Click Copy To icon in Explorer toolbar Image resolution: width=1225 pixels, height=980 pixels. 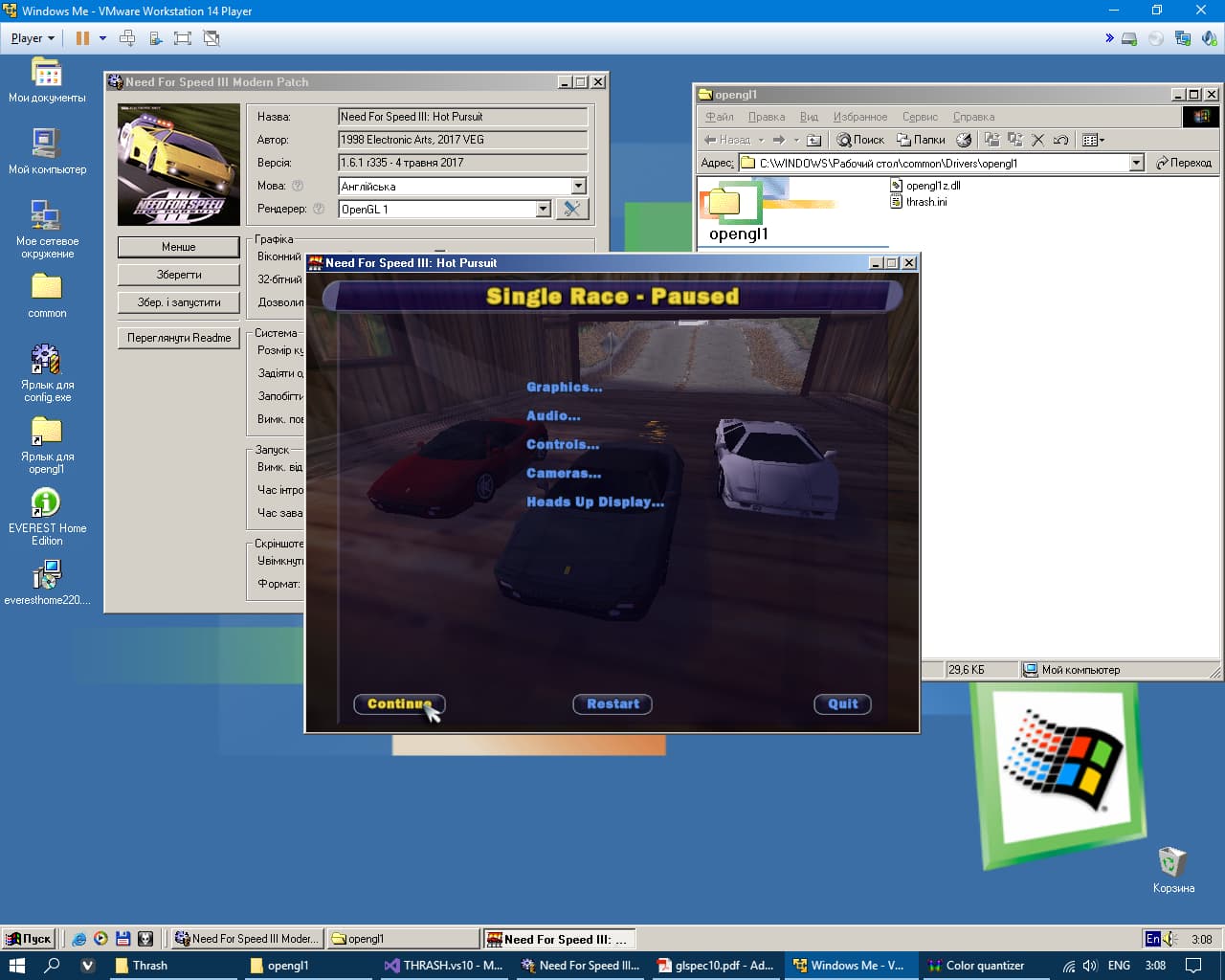(1014, 140)
